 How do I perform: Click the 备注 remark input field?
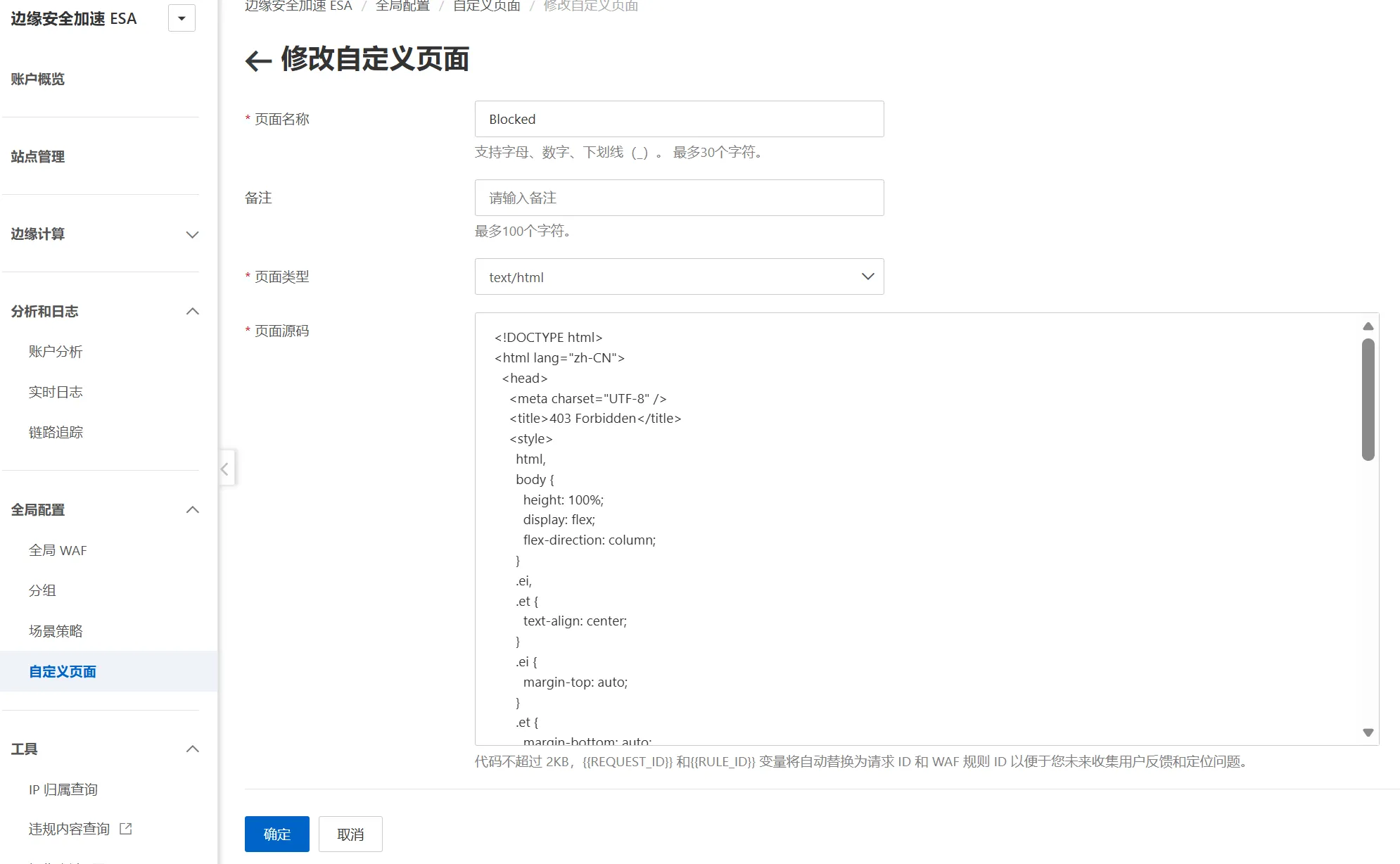pos(679,198)
